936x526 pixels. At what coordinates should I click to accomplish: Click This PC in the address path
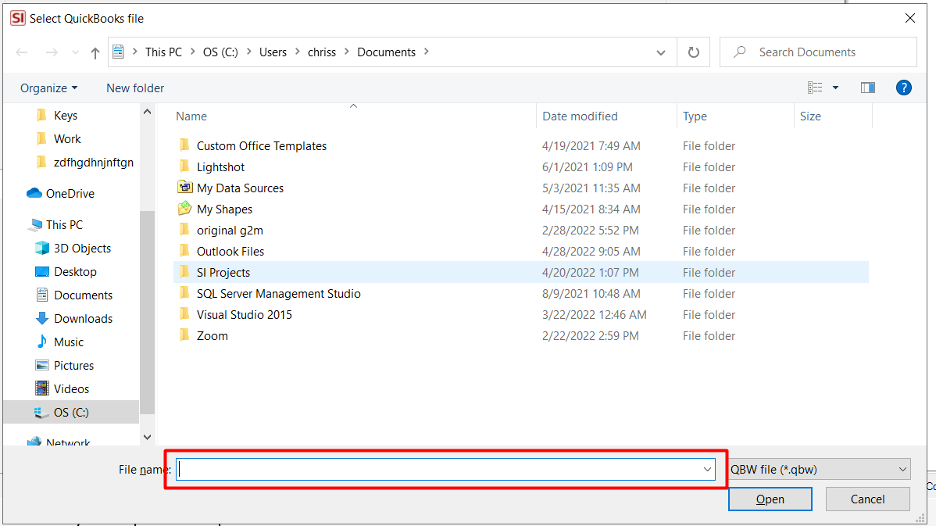(x=163, y=52)
